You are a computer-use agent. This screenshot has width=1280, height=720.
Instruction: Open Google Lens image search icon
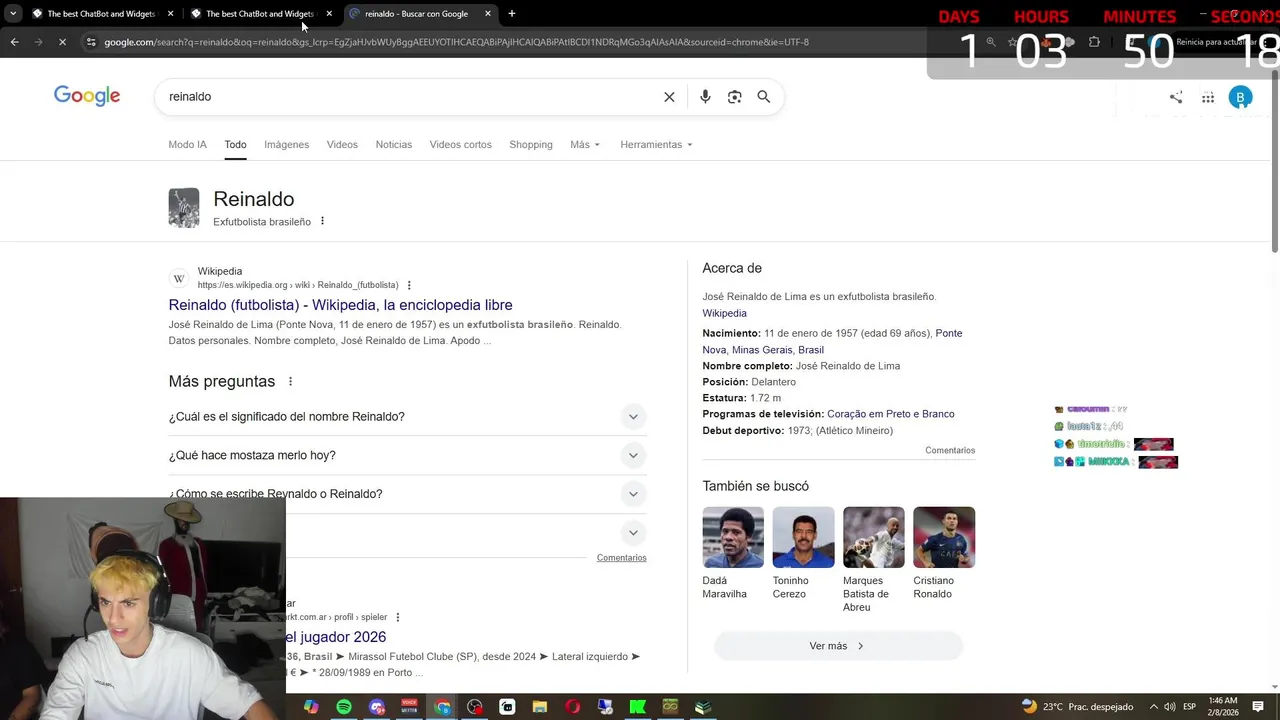(x=734, y=97)
